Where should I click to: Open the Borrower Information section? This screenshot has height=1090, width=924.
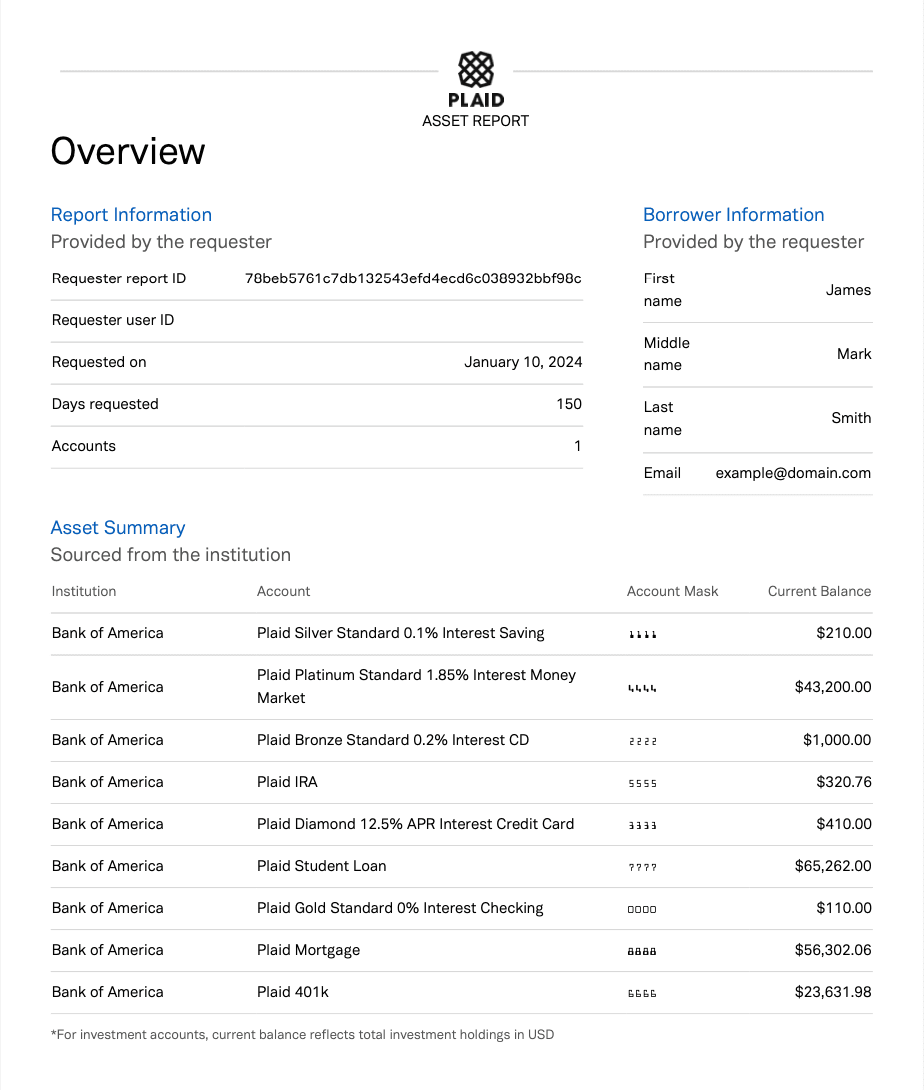pos(733,215)
